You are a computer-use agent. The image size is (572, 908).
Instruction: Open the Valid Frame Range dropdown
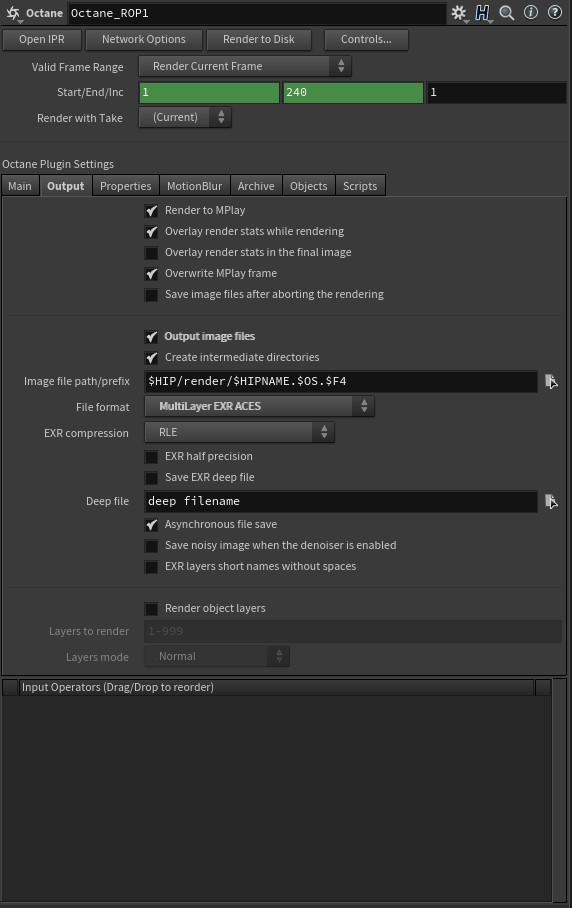[245, 66]
